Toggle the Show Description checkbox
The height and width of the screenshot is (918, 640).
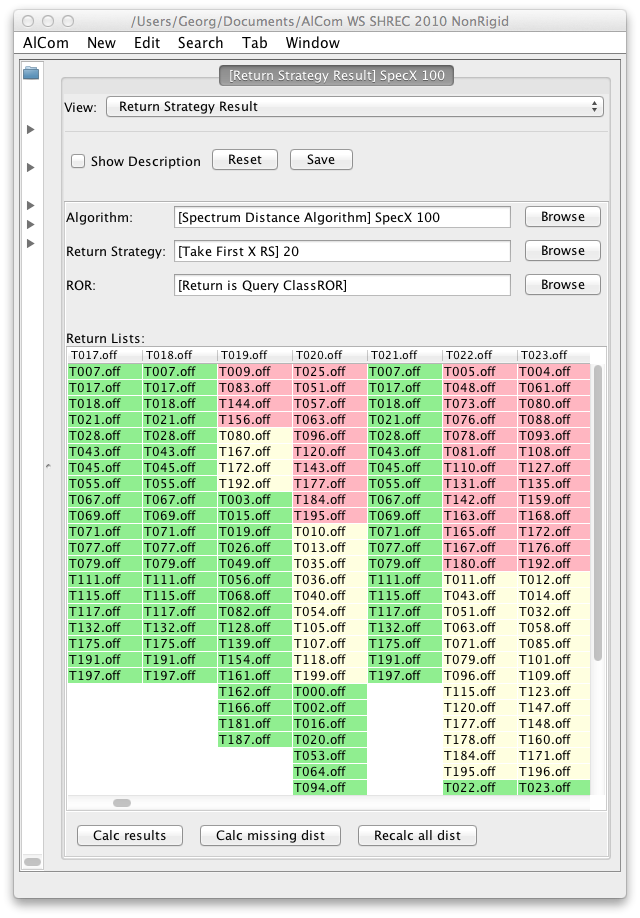click(78, 161)
